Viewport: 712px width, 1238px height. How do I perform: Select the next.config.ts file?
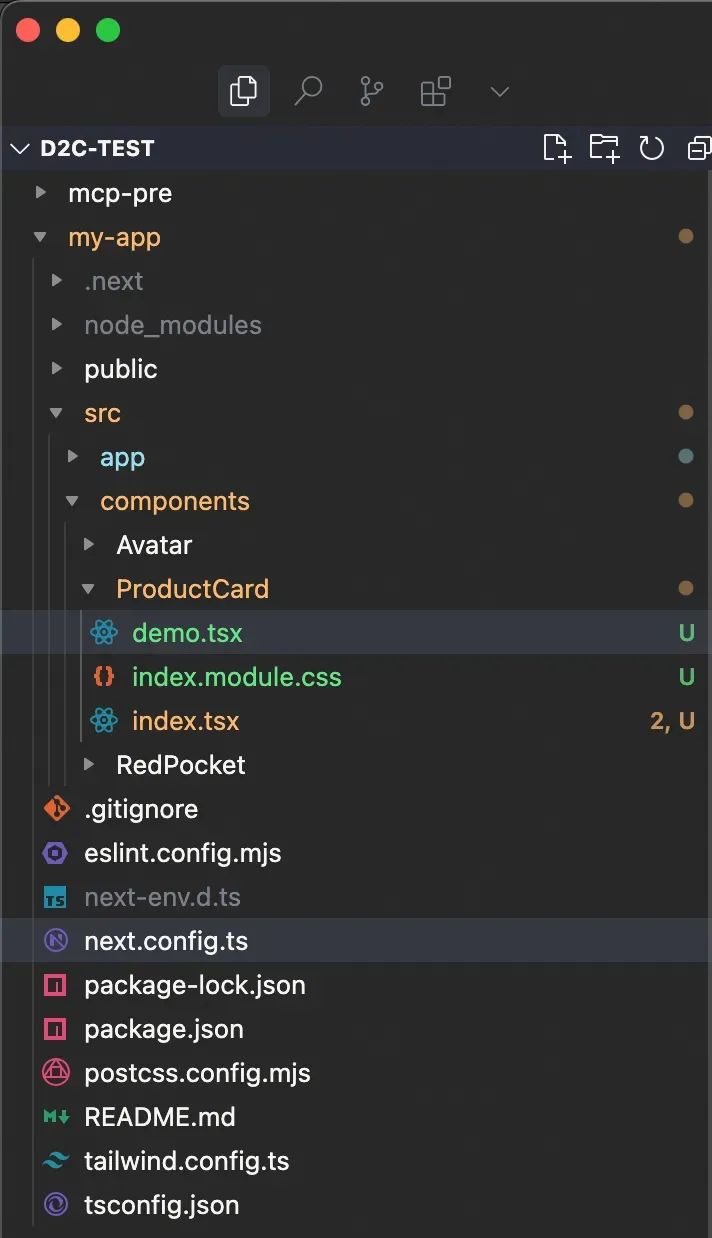point(166,941)
